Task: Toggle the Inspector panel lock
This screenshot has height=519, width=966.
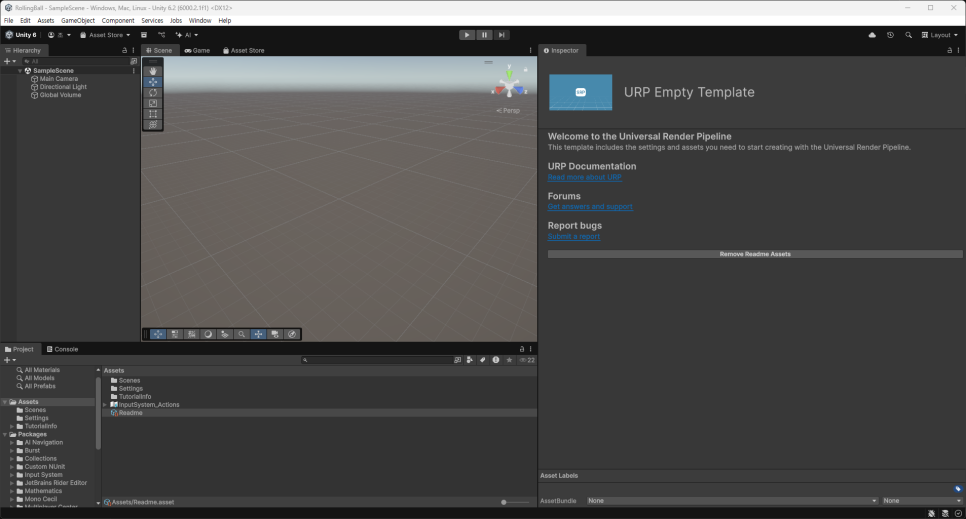Action: 949,51
